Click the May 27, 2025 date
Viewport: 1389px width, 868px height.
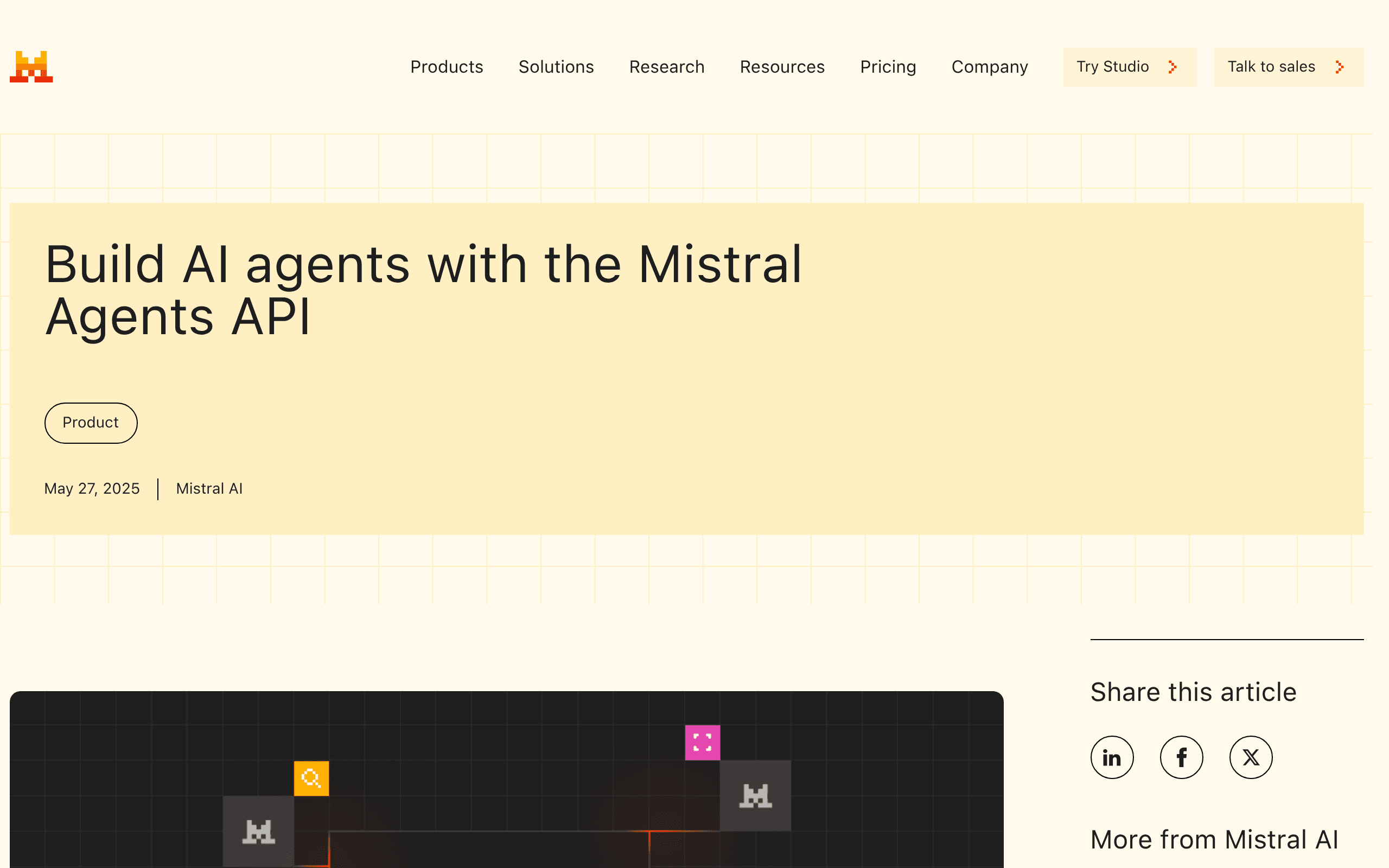[92, 489]
